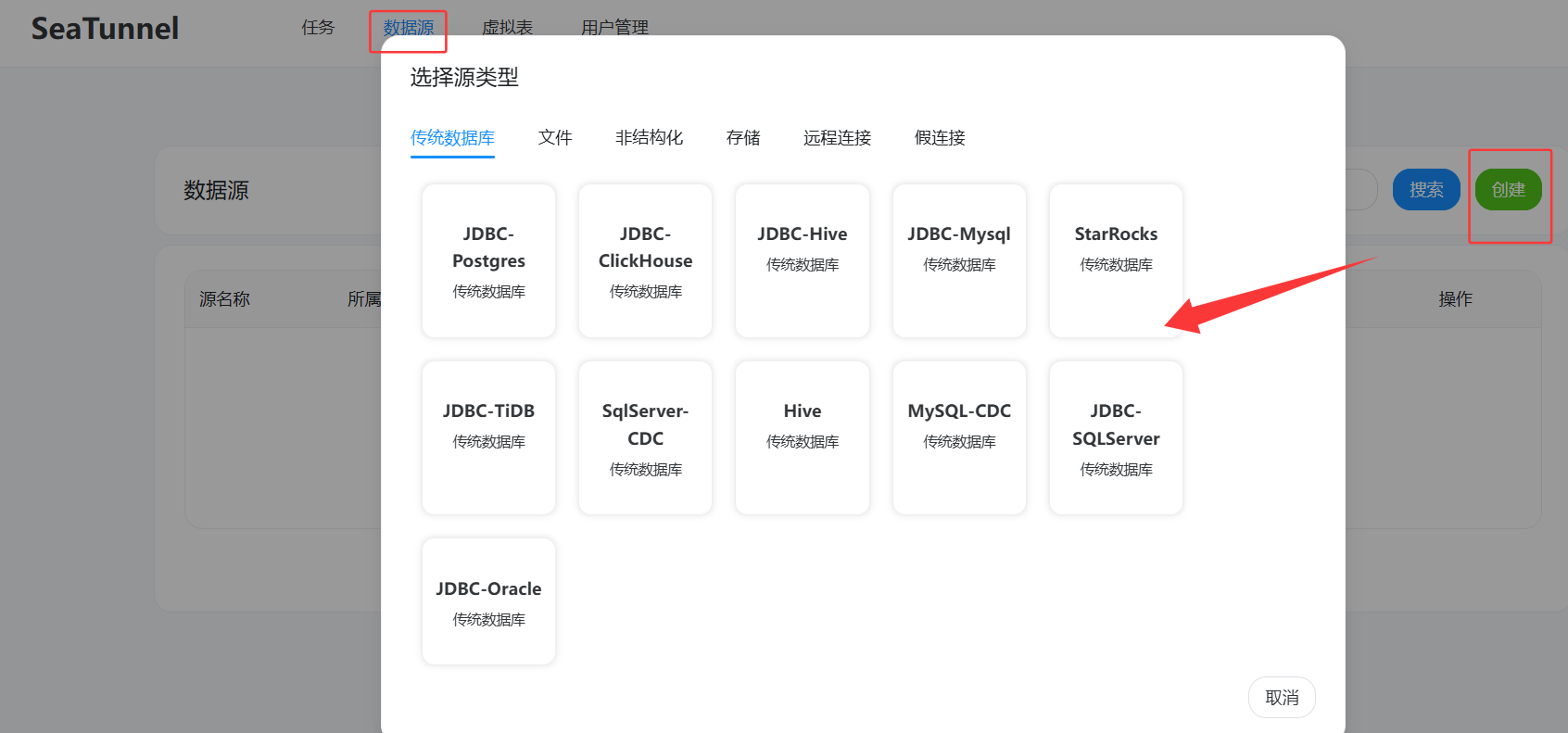
Task: Select the JDBC-Oracle source card
Action: click(x=488, y=601)
